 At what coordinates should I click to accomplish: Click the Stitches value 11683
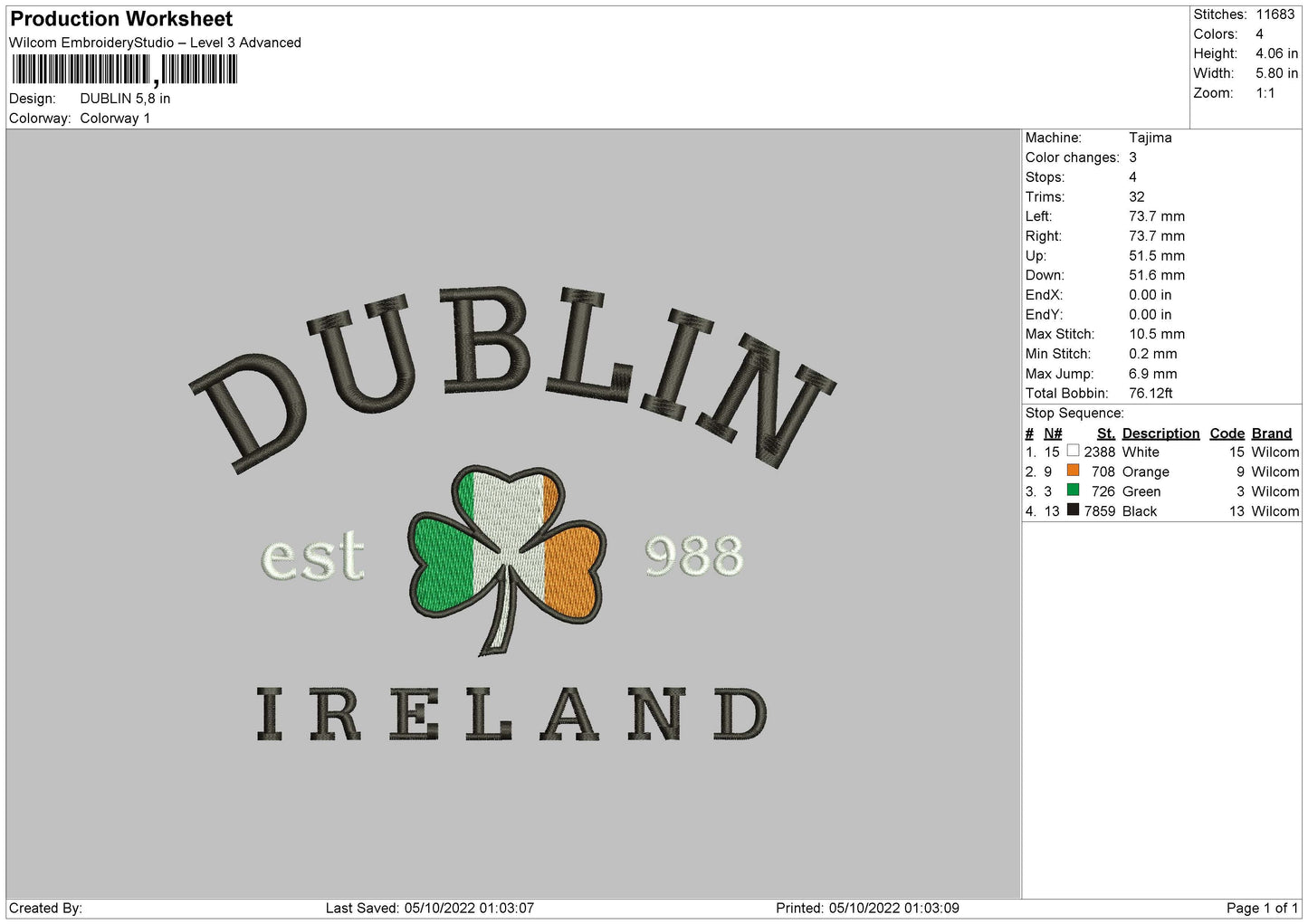tap(1275, 14)
